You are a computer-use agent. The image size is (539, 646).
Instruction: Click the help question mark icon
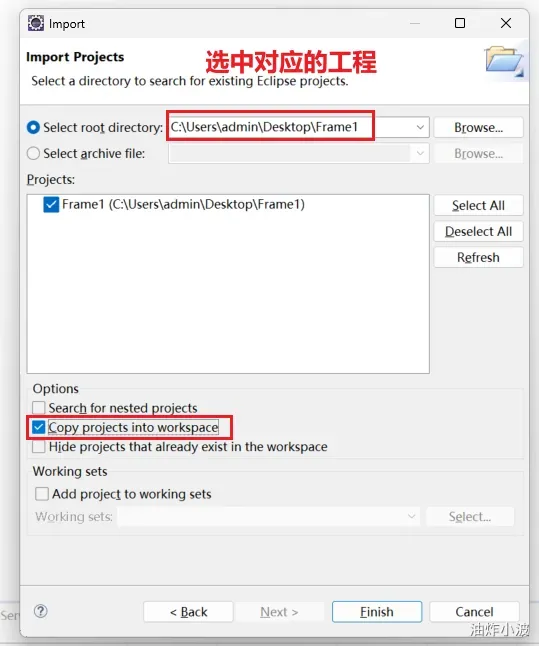coord(40,611)
